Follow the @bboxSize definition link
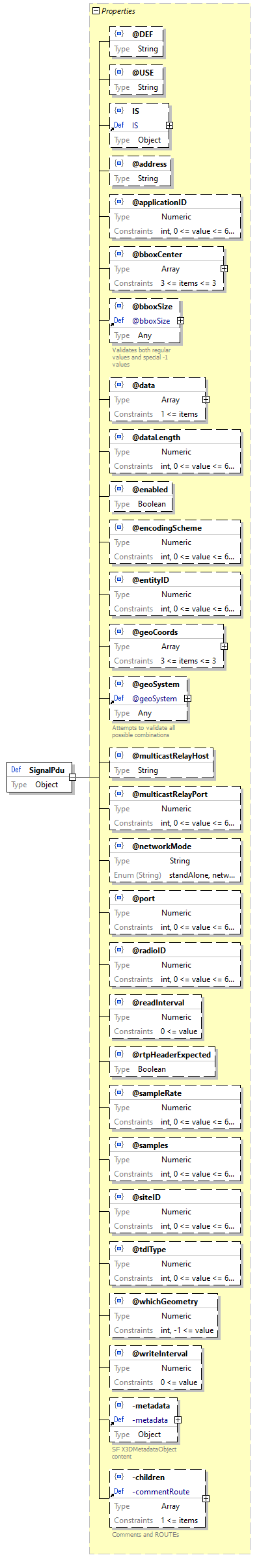Screen dimensions: 259x1568 151,320
